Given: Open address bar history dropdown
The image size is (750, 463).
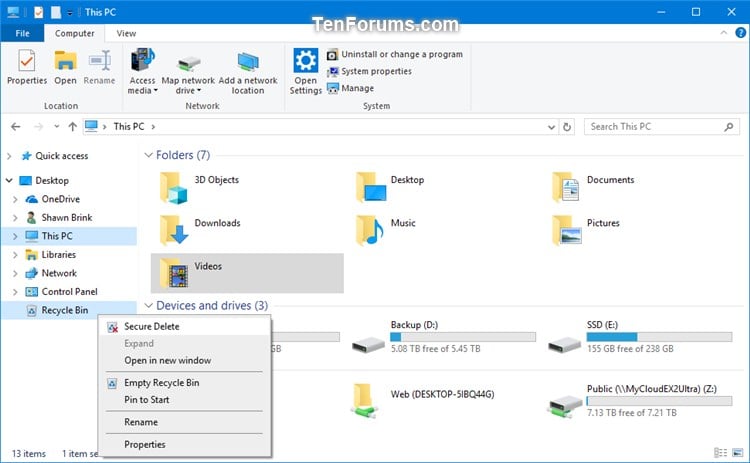Looking at the screenshot, I should [551, 127].
